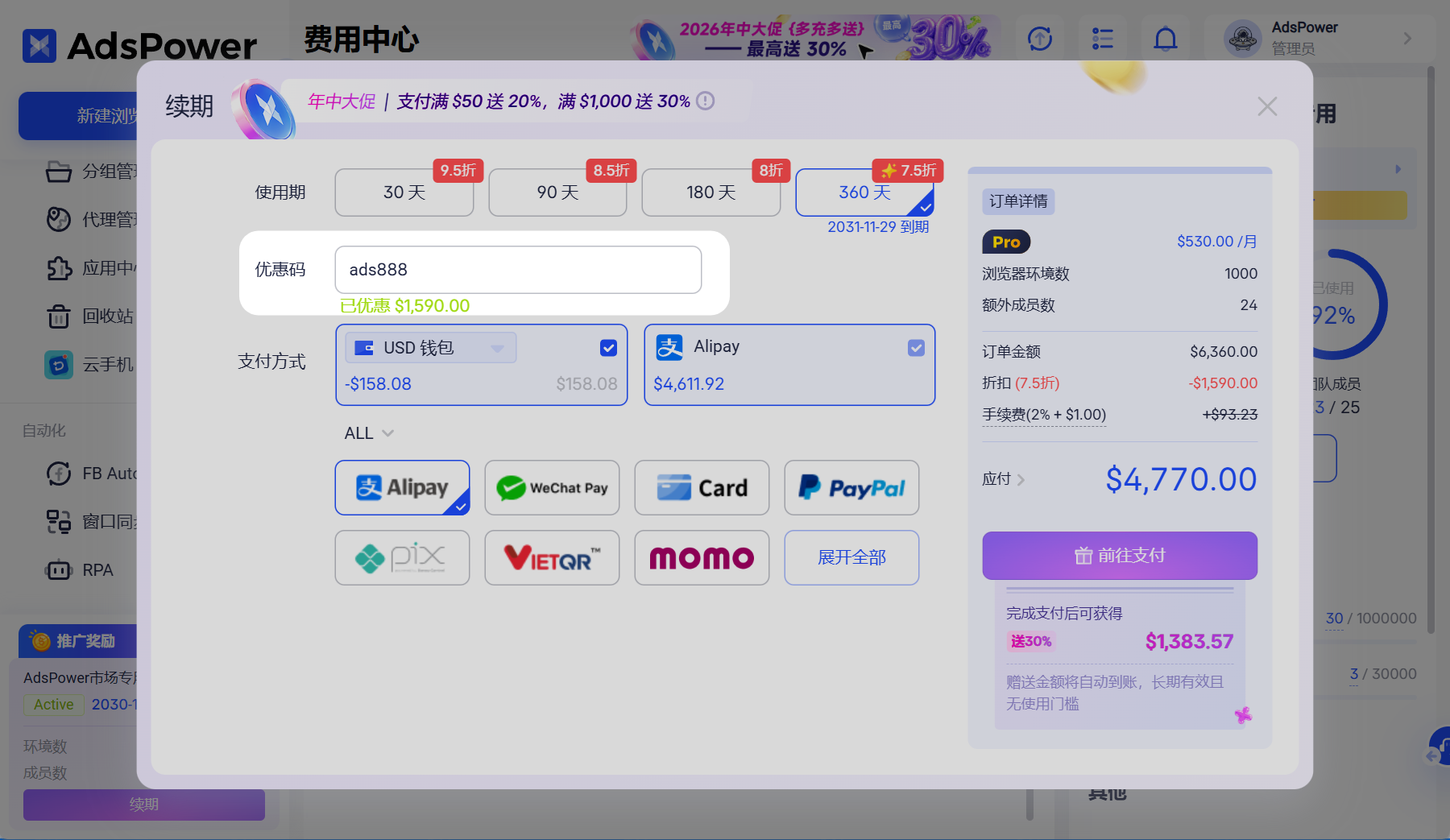Open 应用中心 puzzle icon in sidebar
Screen dimensions: 1450x840
tap(59, 268)
